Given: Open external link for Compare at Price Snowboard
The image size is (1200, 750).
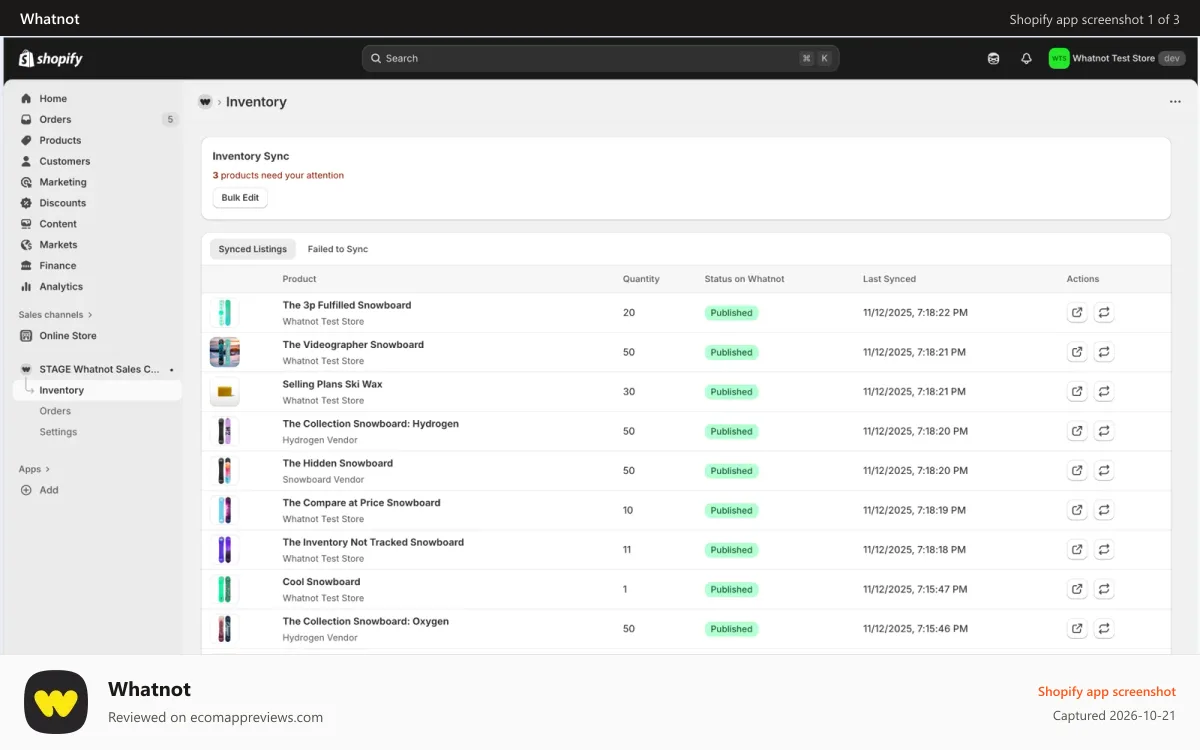Looking at the screenshot, I should pyautogui.click(x=1077, y=510).
